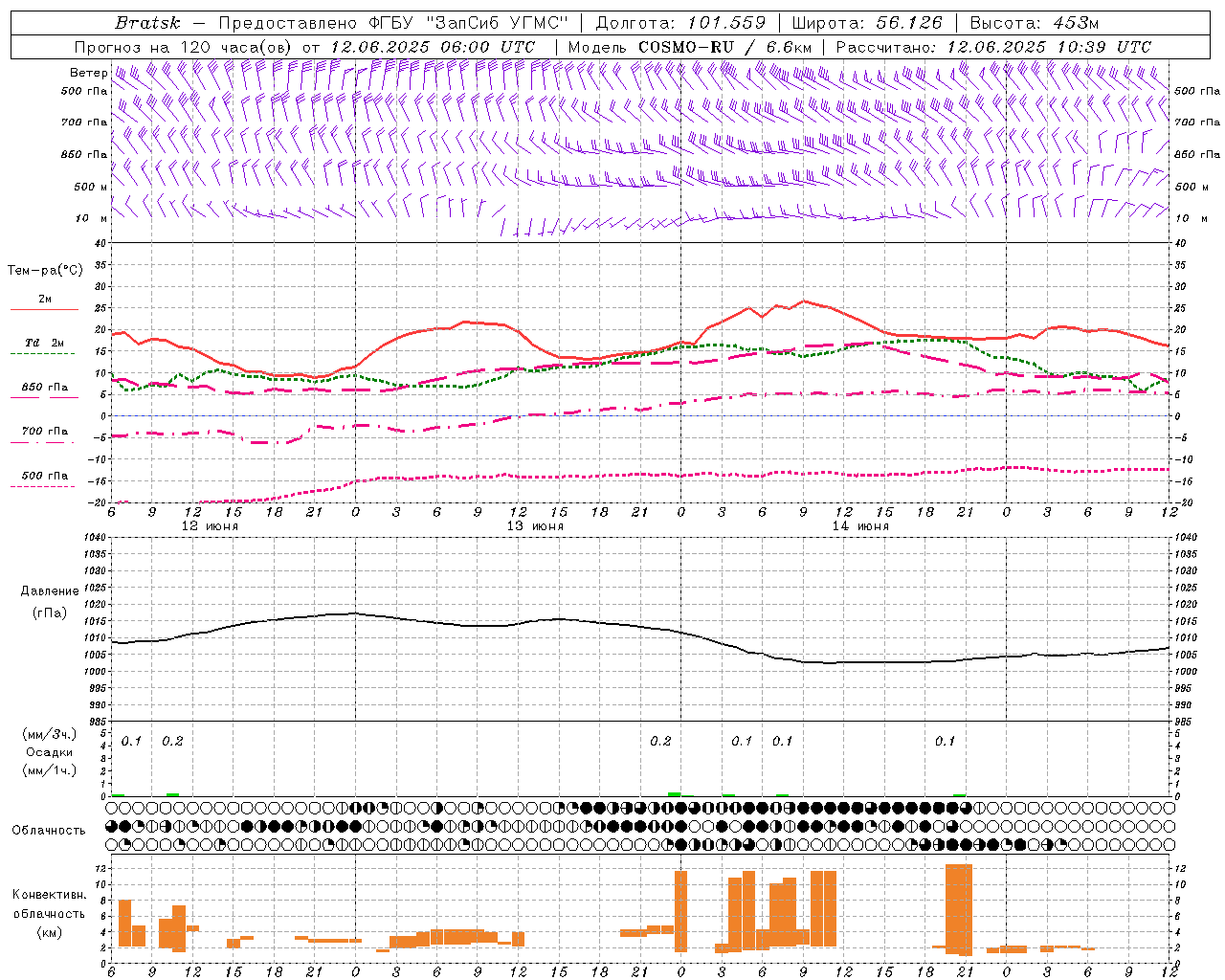Click the 0.2 precipitation value on 12 июня
This screenshot has height=980, width=1225.
[x=172, y=741]
